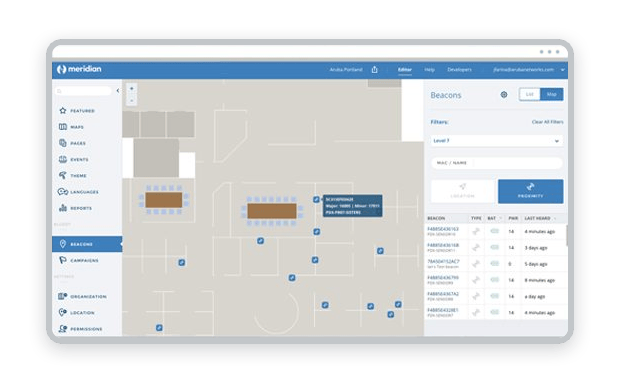Open beacon F4B85E436163 link
620x382 pixels.
pyautogui.click(x=443, y=229)
